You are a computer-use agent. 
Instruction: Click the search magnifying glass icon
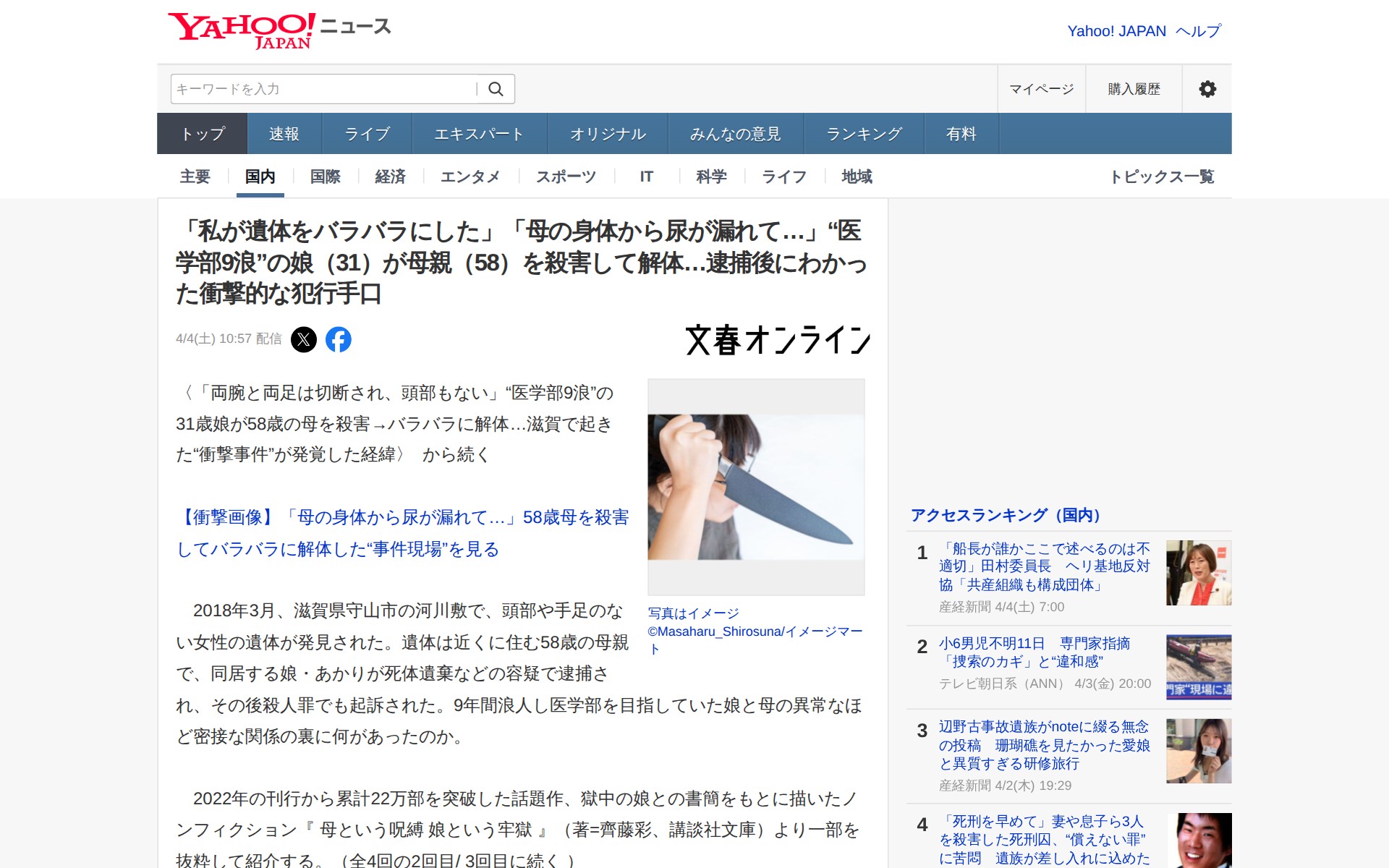pos(496,88)
